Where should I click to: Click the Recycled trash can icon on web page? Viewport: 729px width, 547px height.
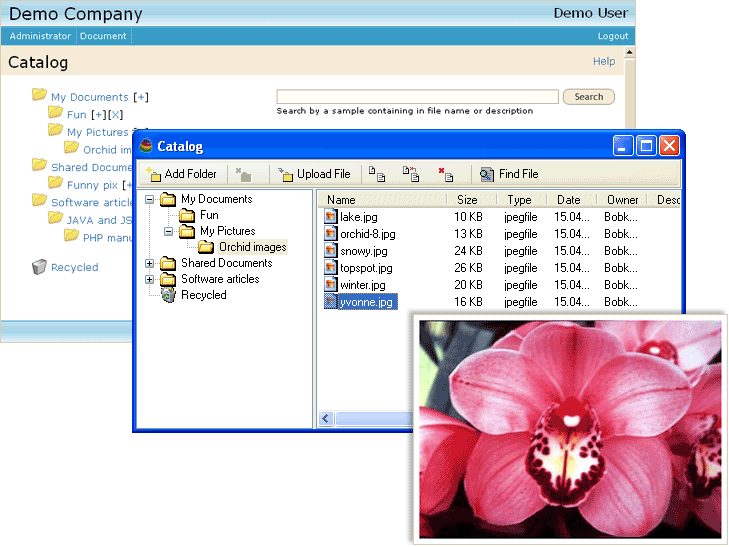(39, 267)
